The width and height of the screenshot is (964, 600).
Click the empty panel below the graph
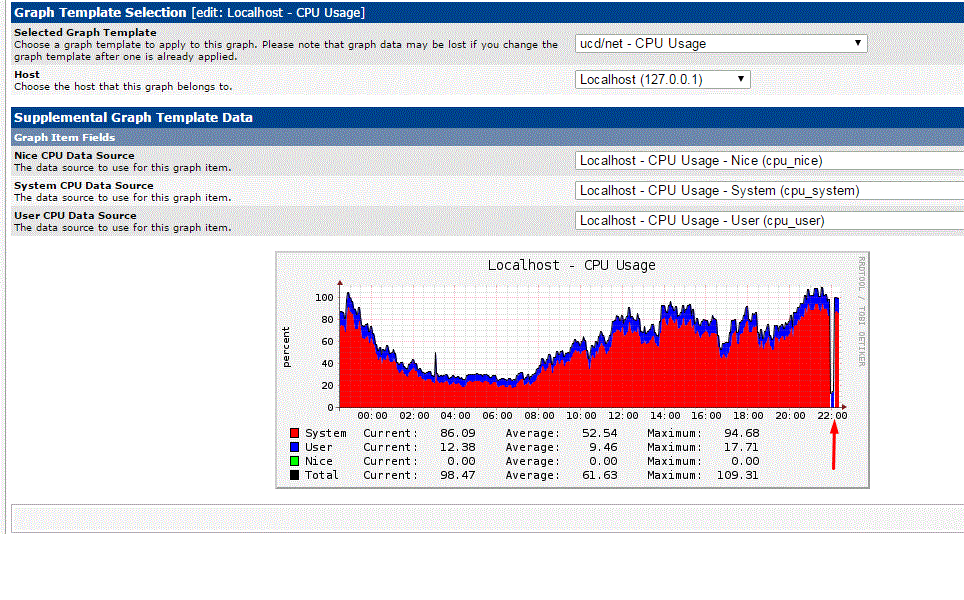click(487, 518)
